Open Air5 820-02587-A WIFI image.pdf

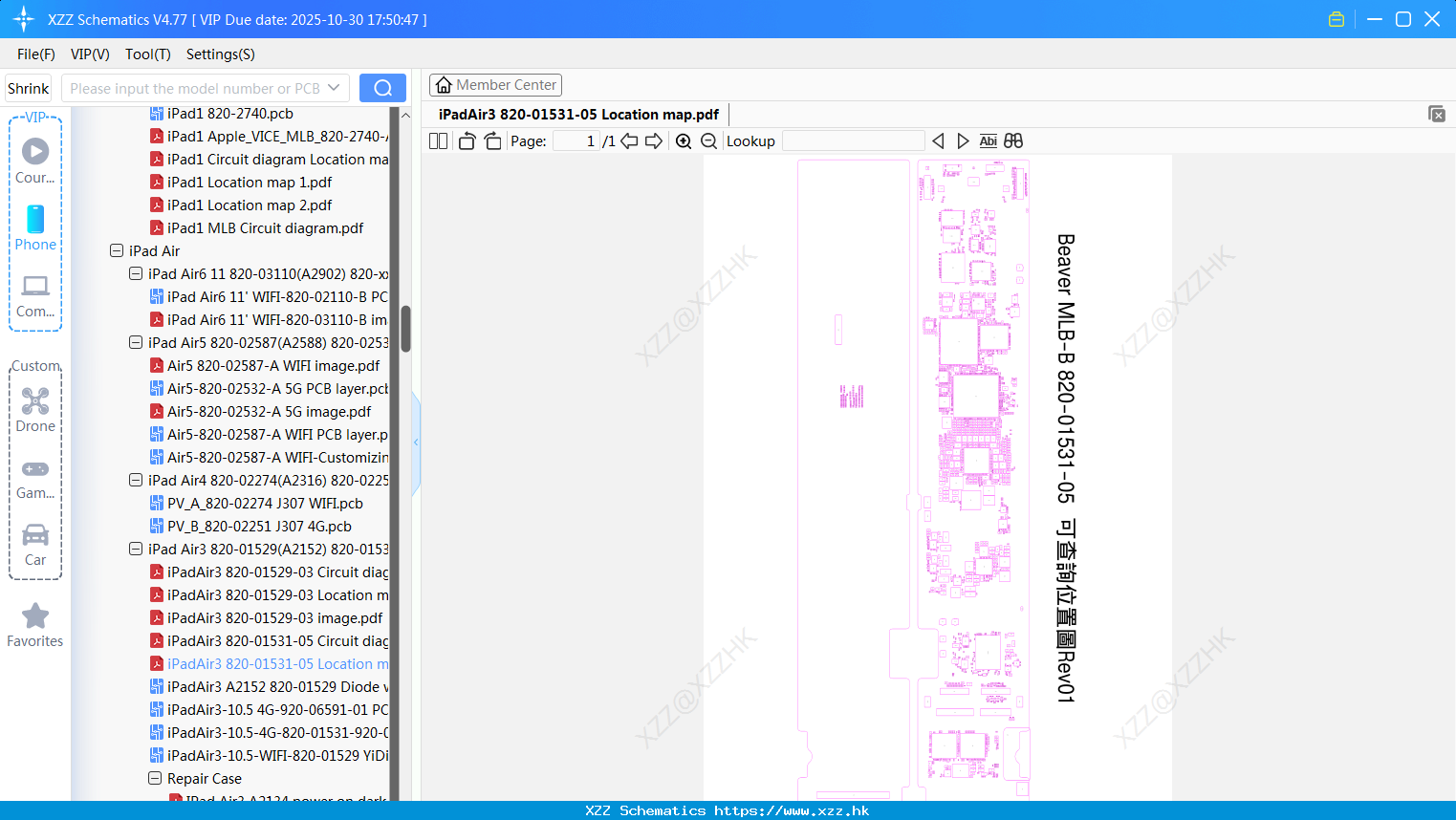(x=273, y=366)
